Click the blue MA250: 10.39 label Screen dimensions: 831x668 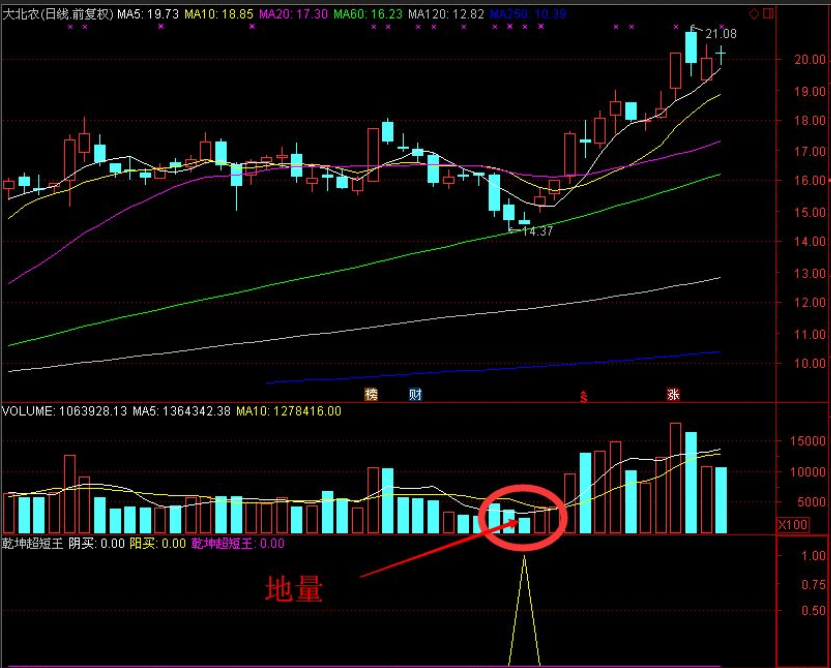[528, 14]
